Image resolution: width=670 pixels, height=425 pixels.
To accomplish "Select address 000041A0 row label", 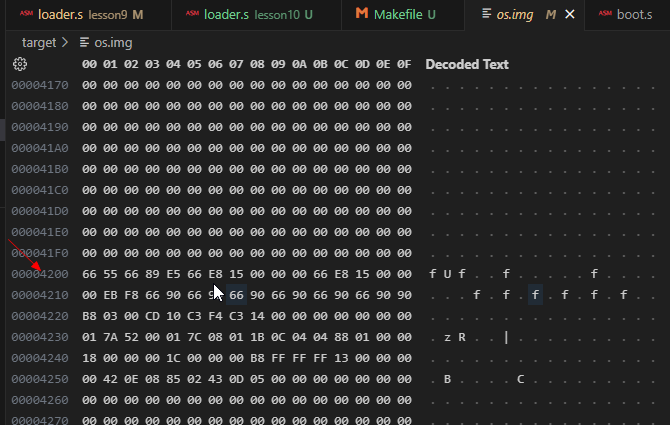I will point(40,148).
